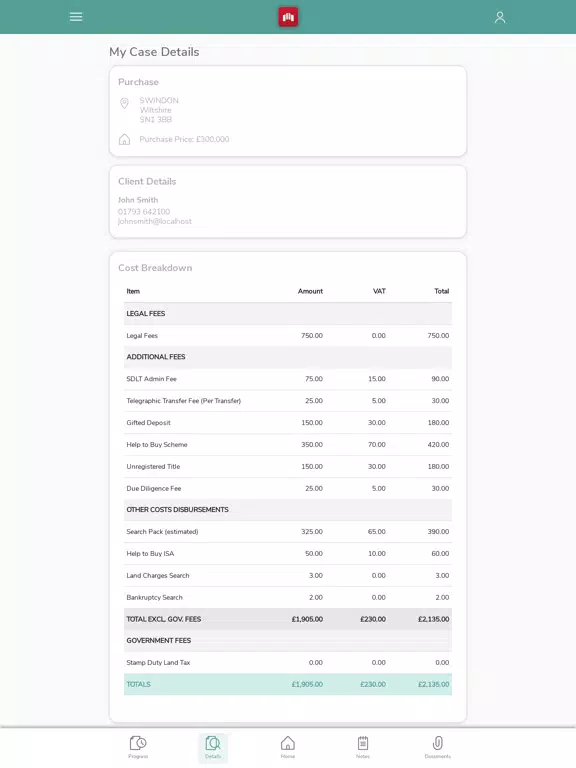Click the client name John Smith
Screen dimensions: 576x768
tap(138, 200)
